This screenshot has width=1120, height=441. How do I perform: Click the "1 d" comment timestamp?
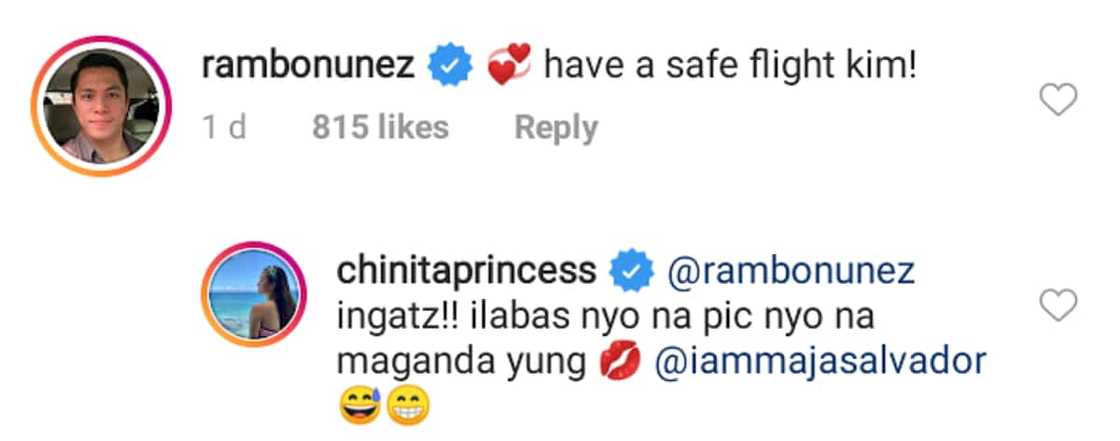tap(224, 127)
